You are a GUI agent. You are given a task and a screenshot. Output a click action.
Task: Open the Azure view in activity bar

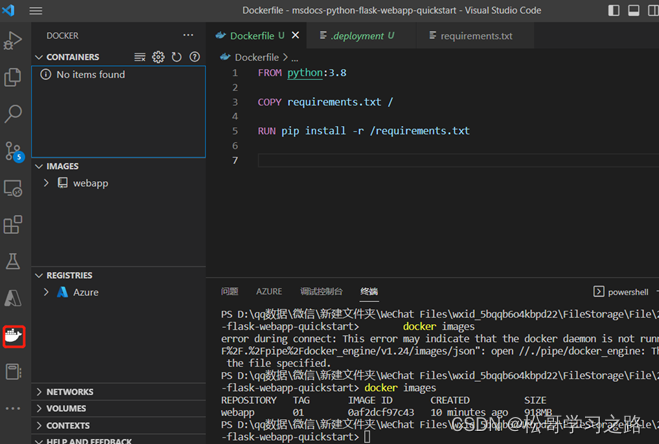tap(13, 298)
